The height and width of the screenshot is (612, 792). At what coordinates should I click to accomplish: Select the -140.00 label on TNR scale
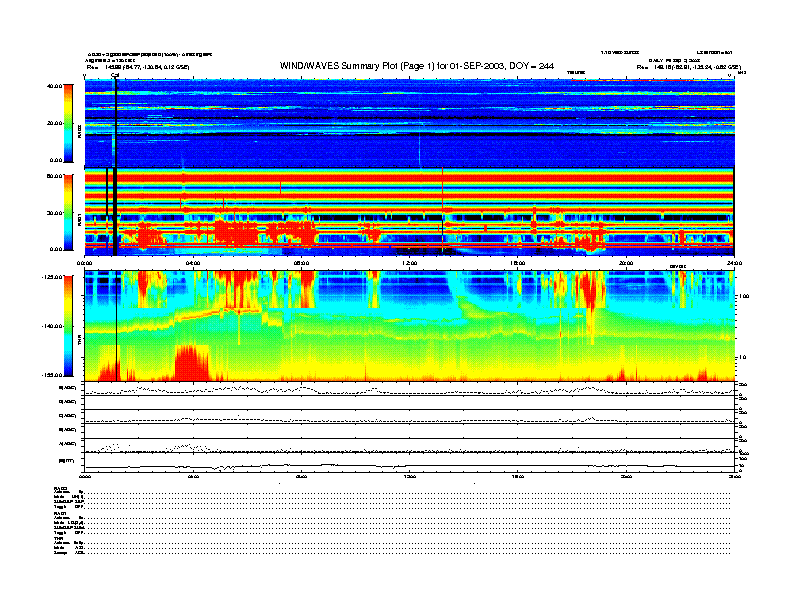click(x=52, y=326)
